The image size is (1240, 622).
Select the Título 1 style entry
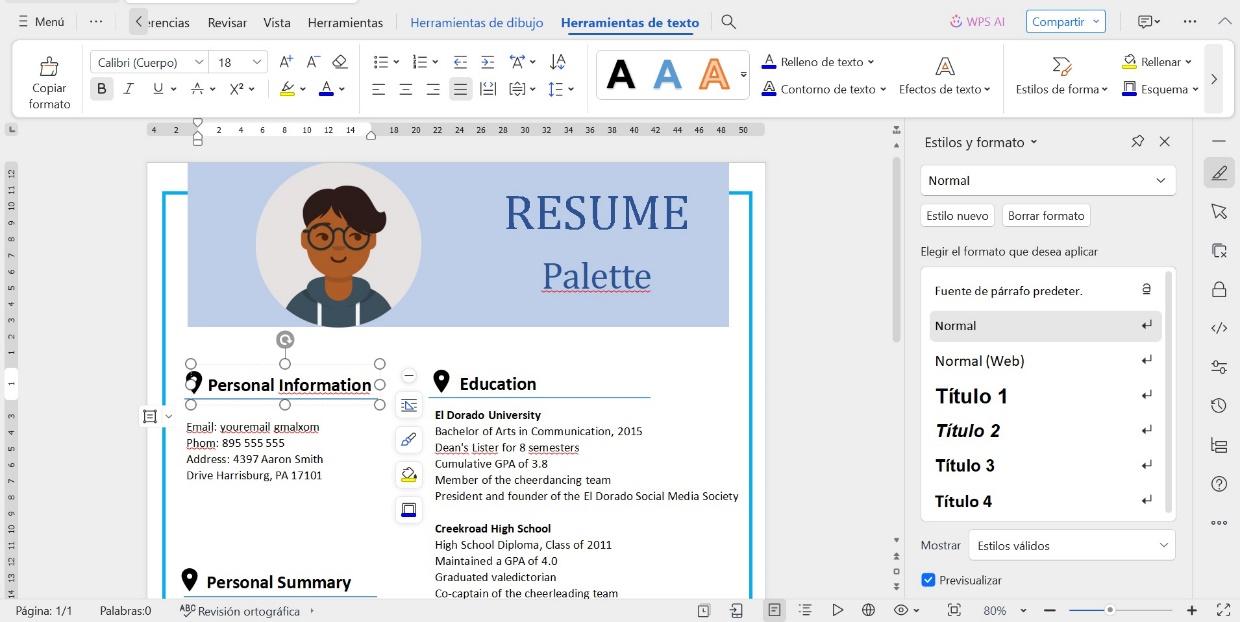click(970, 396)
